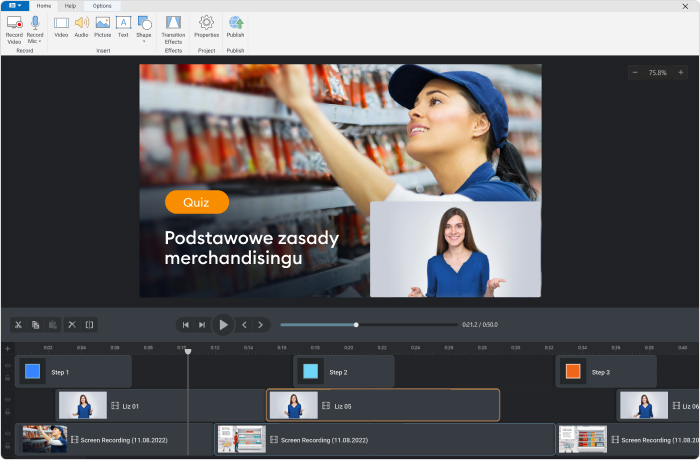
Task: Paste clip from clipboard
Action: 52,325
